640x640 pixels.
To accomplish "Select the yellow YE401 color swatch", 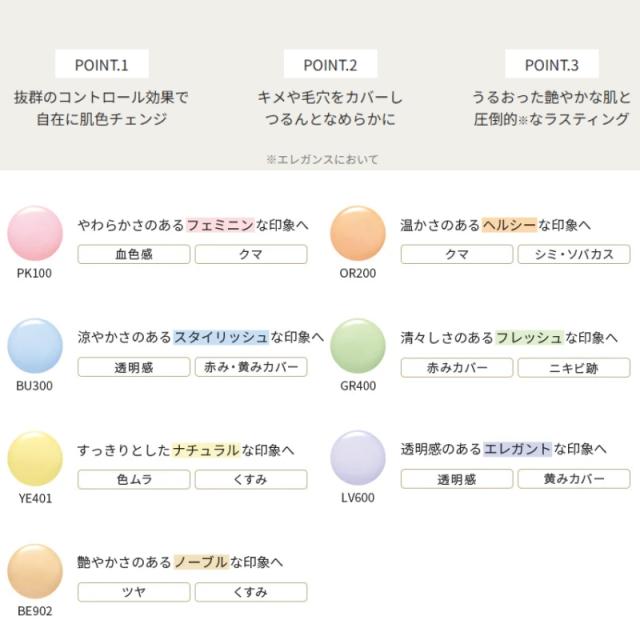I will [35, 458].
